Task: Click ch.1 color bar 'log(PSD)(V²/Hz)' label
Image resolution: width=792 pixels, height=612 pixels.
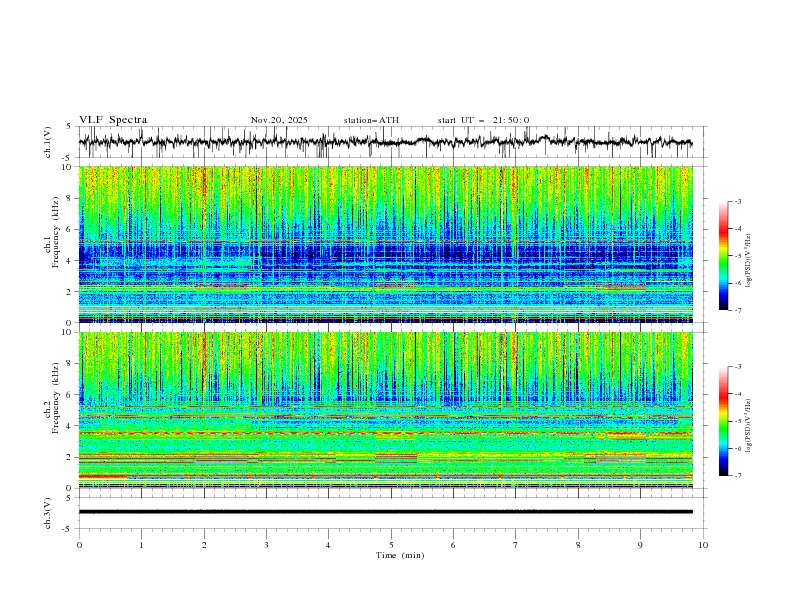Action: coord(748,261)
